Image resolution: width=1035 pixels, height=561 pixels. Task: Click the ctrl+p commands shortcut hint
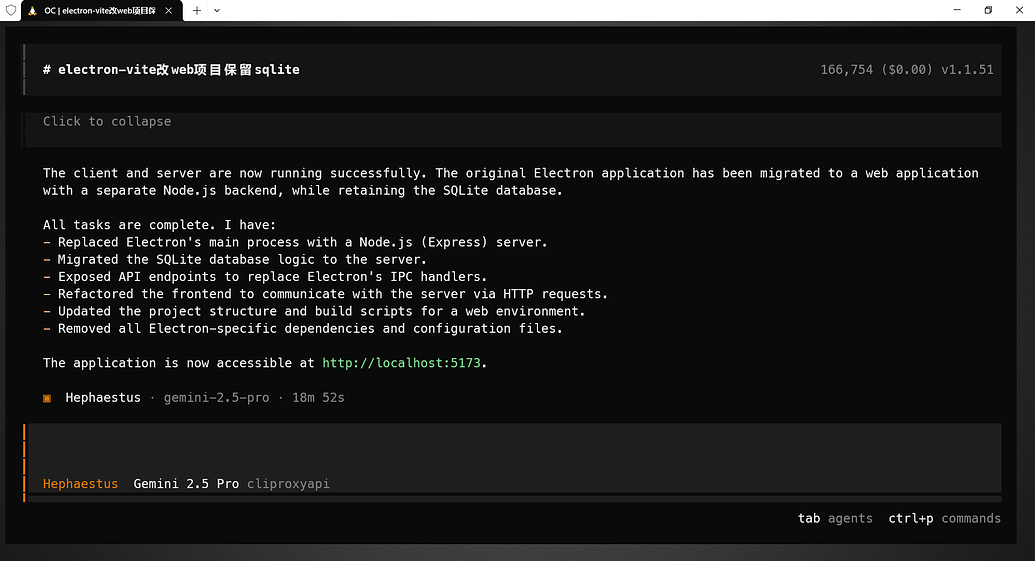(945, 518)
